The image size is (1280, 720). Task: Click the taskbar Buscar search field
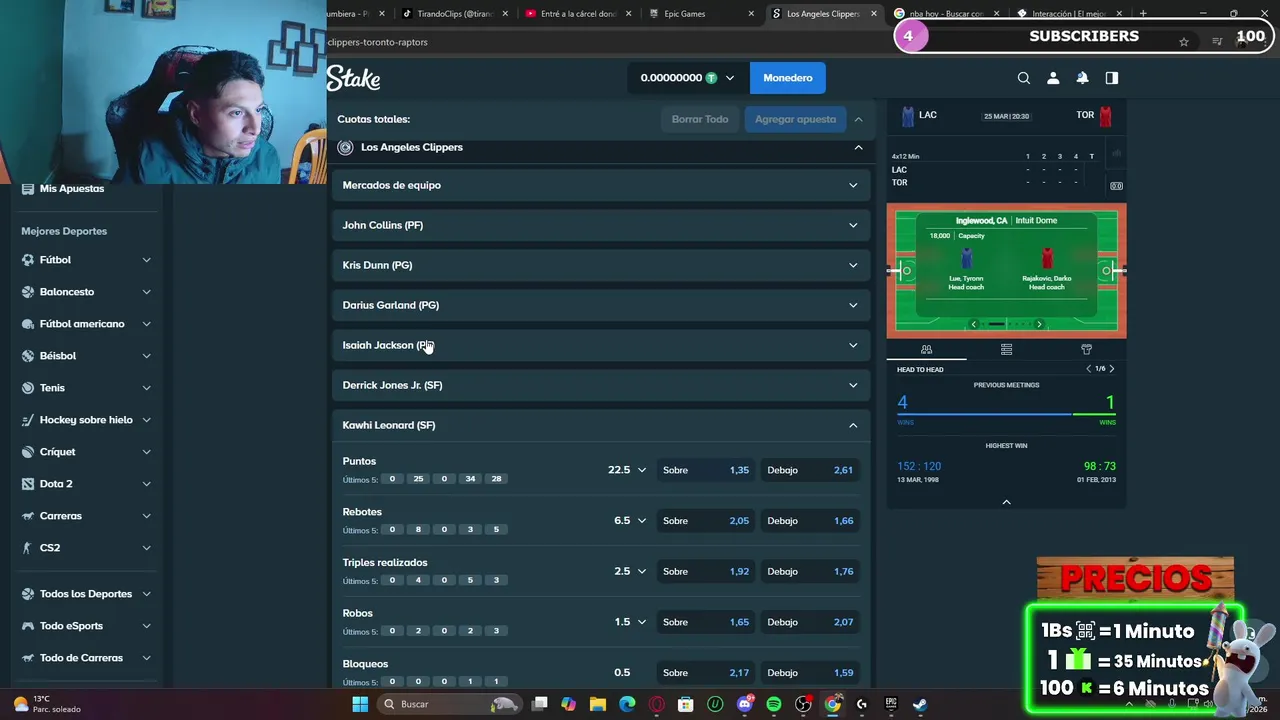pos(448,704)
